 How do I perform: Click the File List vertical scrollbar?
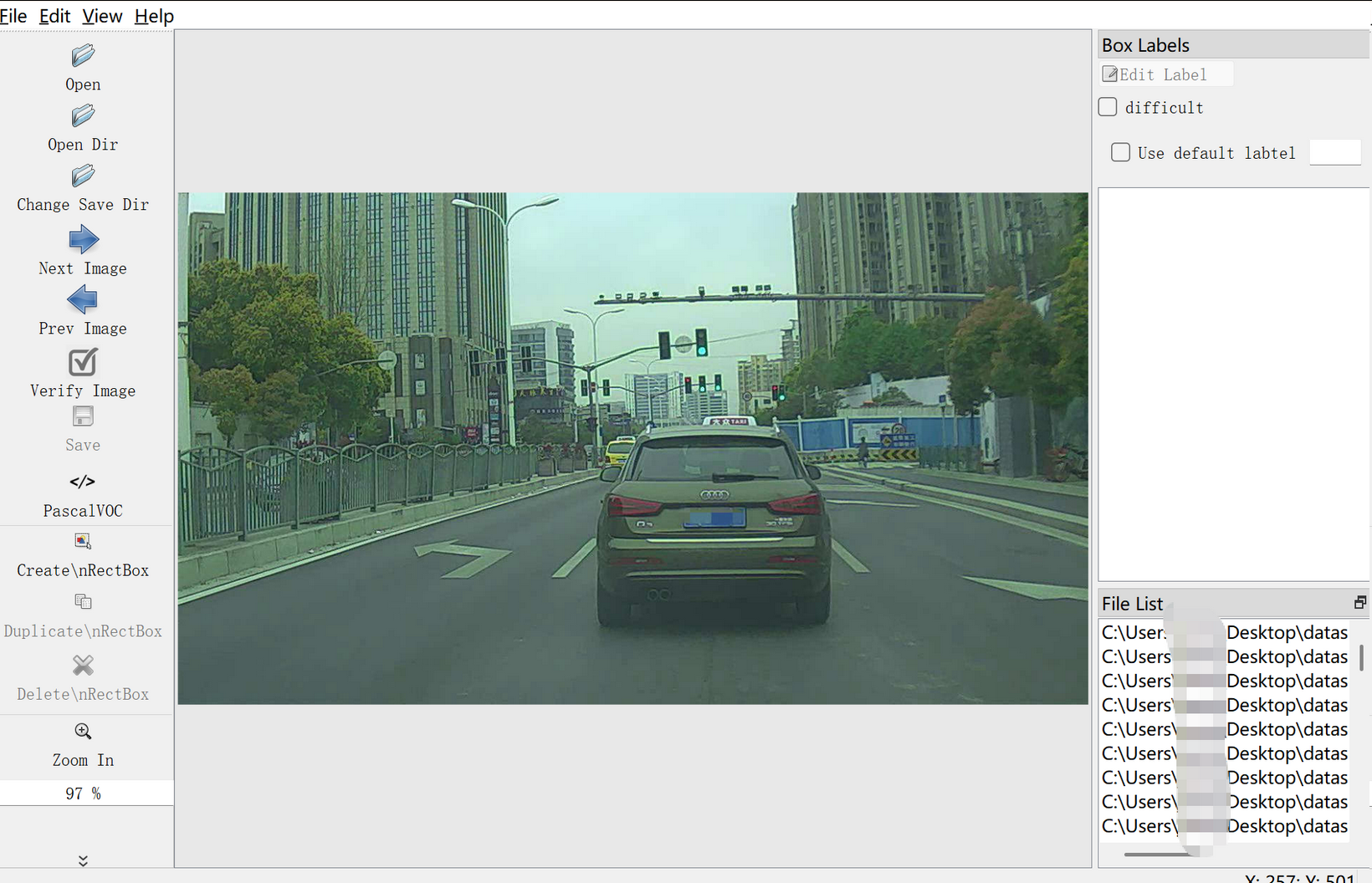(x=1361, y=657)
